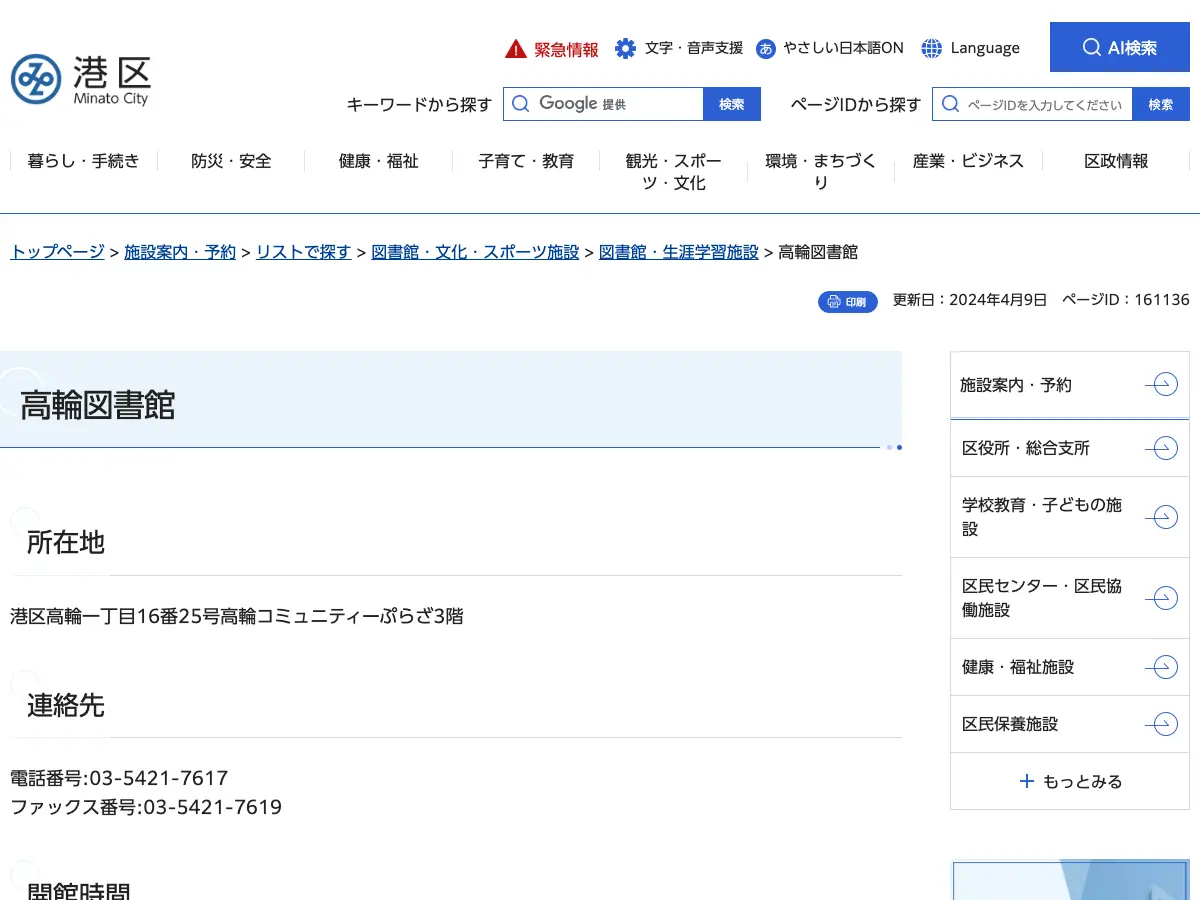Click the Minato City logo

point(81,80)
